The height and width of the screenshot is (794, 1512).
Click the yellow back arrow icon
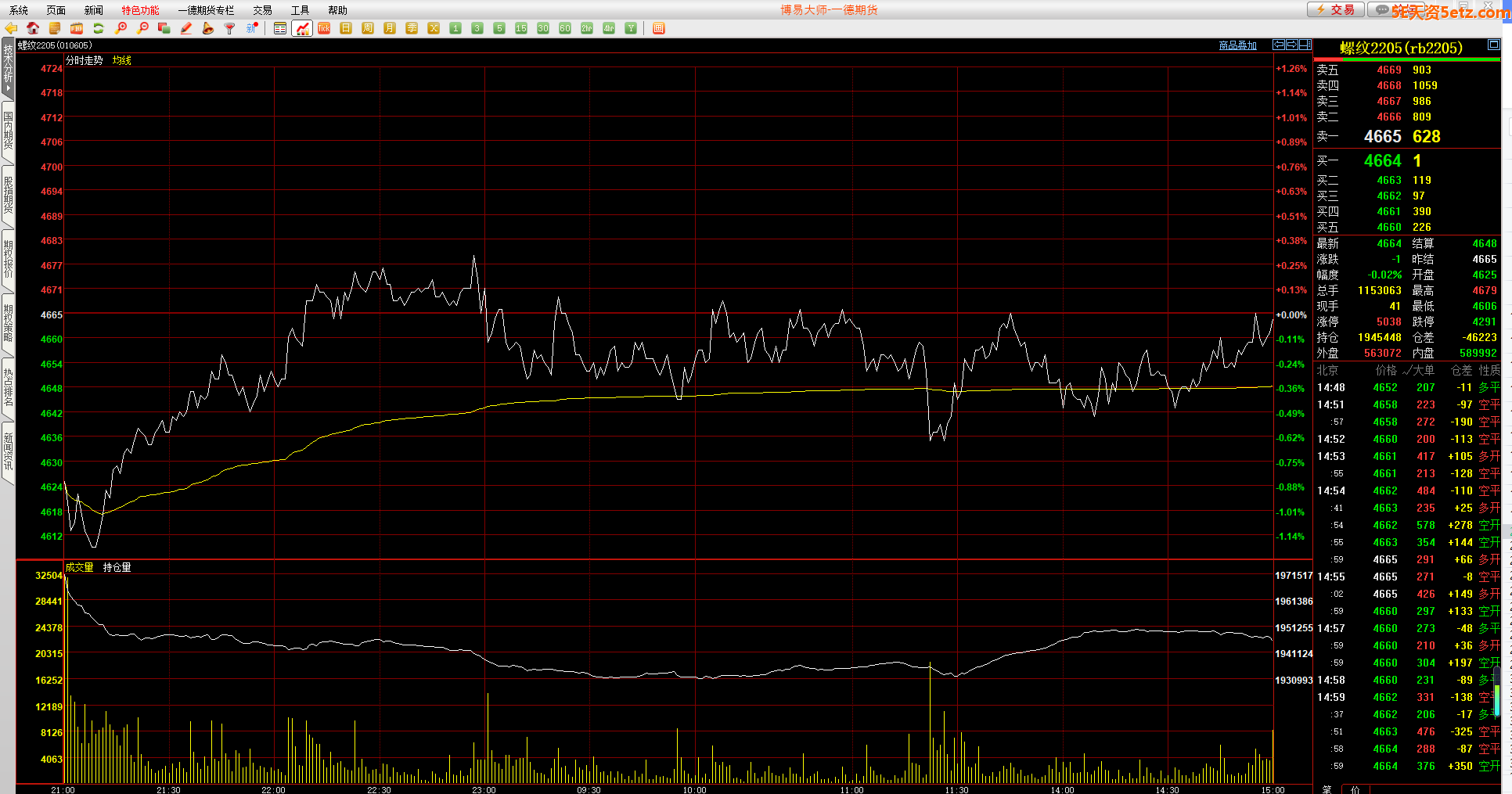point(11,28)
